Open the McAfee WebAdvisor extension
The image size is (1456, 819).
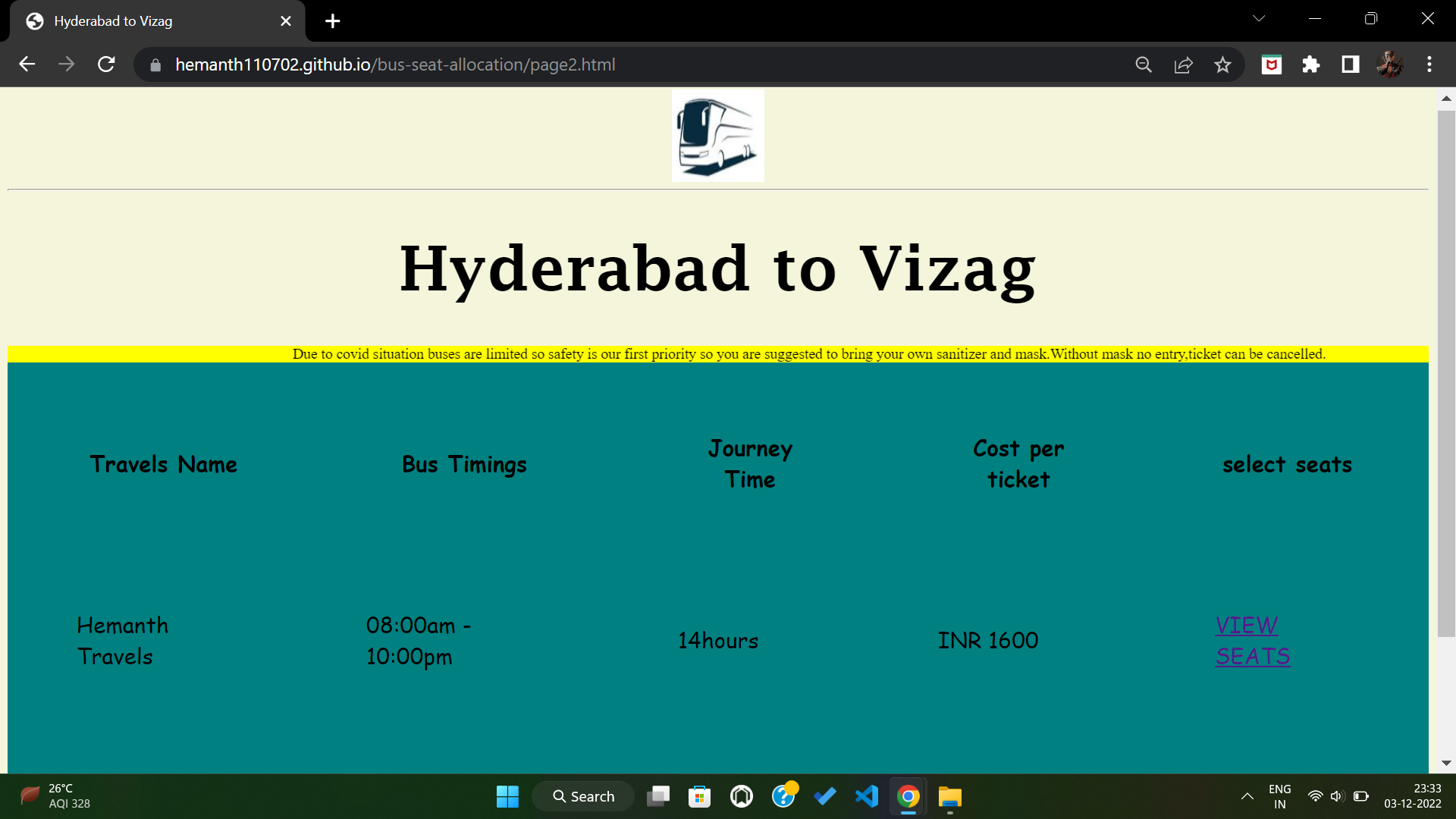coord(1272,64)
